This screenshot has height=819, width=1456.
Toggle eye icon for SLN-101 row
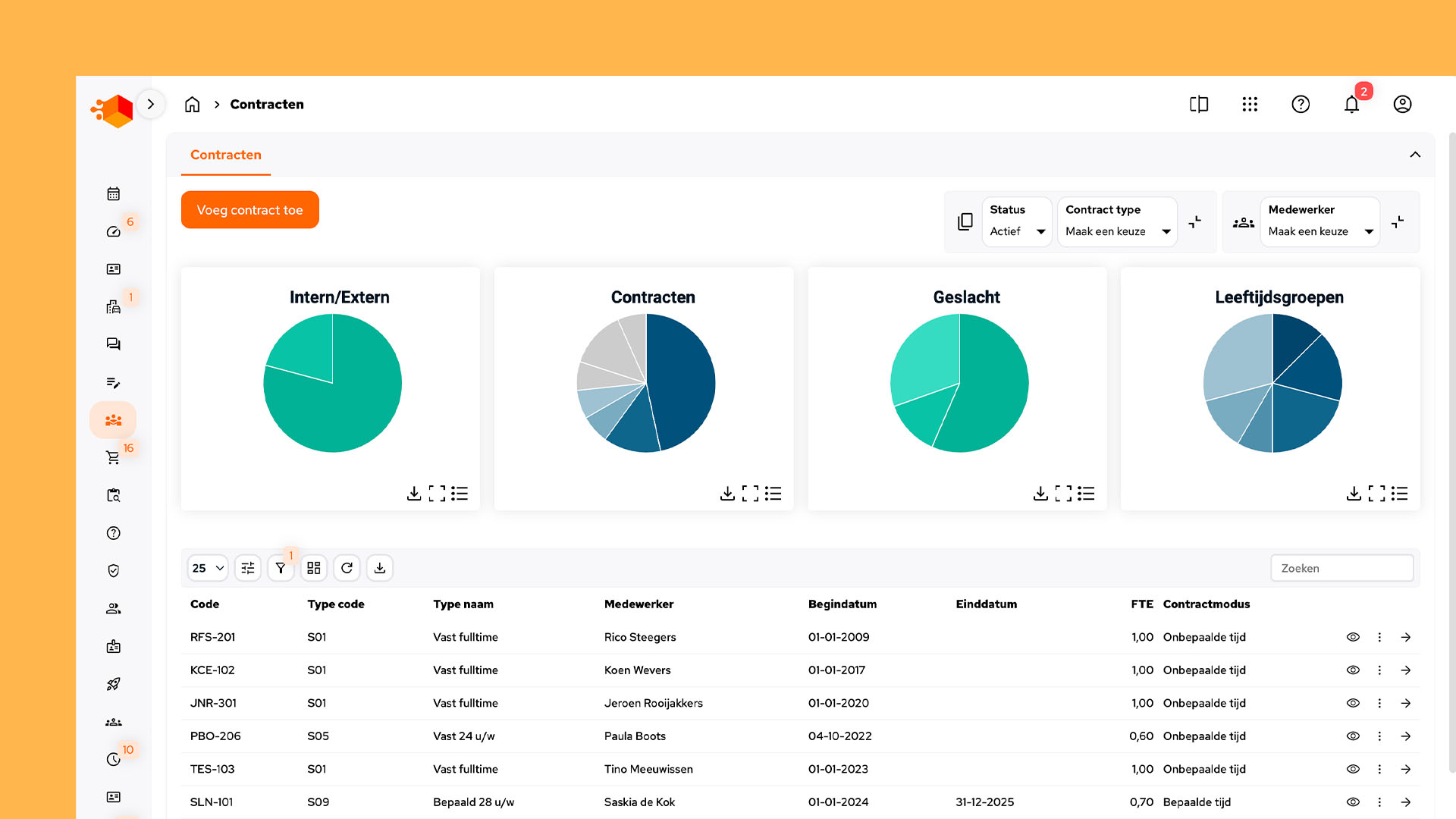pos(1353,802)
